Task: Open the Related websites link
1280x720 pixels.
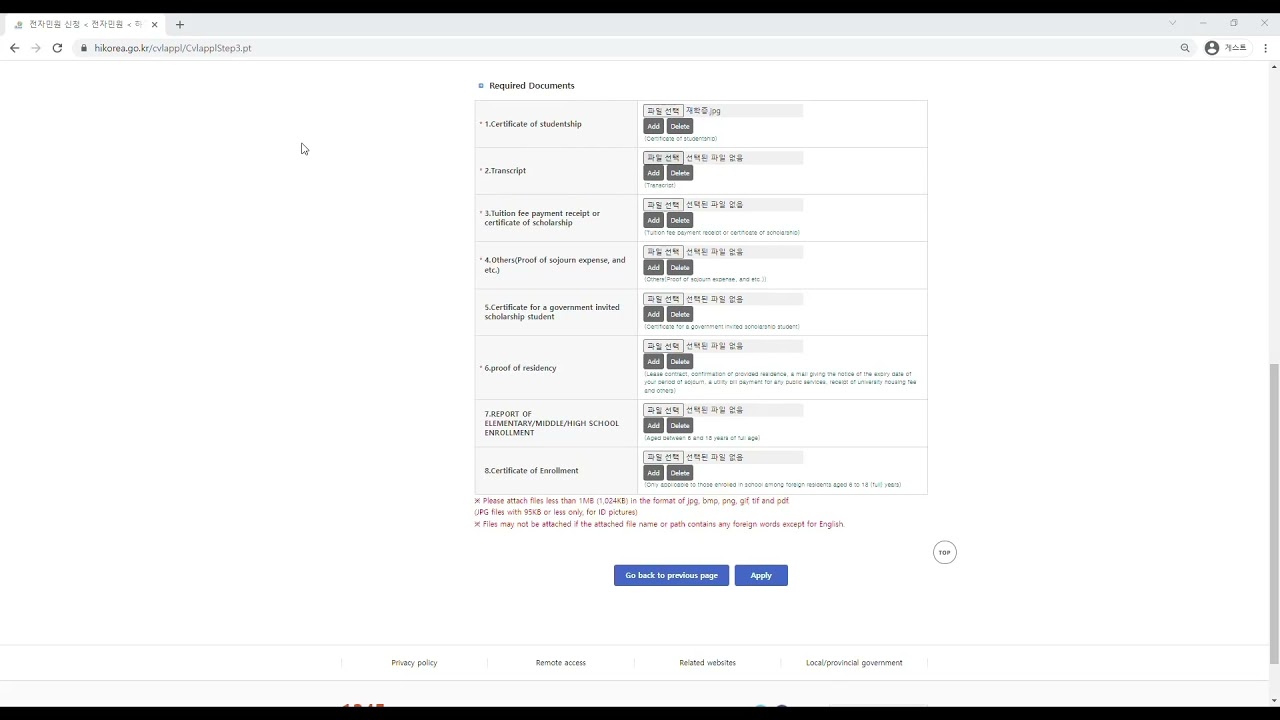Action: (707, 663)
